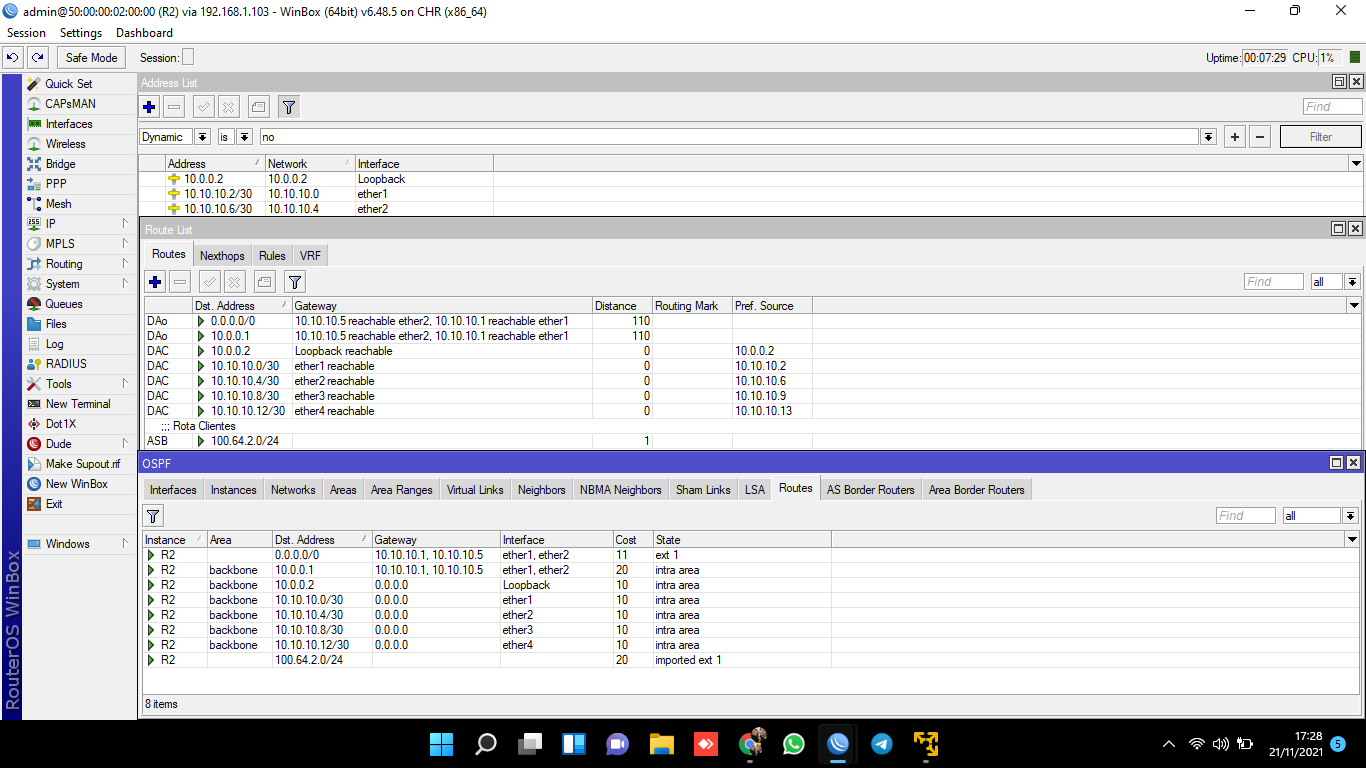The width and height of the screenshot is (1366, 768).
Task: Launch New Terminal from the sidebar
Action: click(x=78, y=404)
